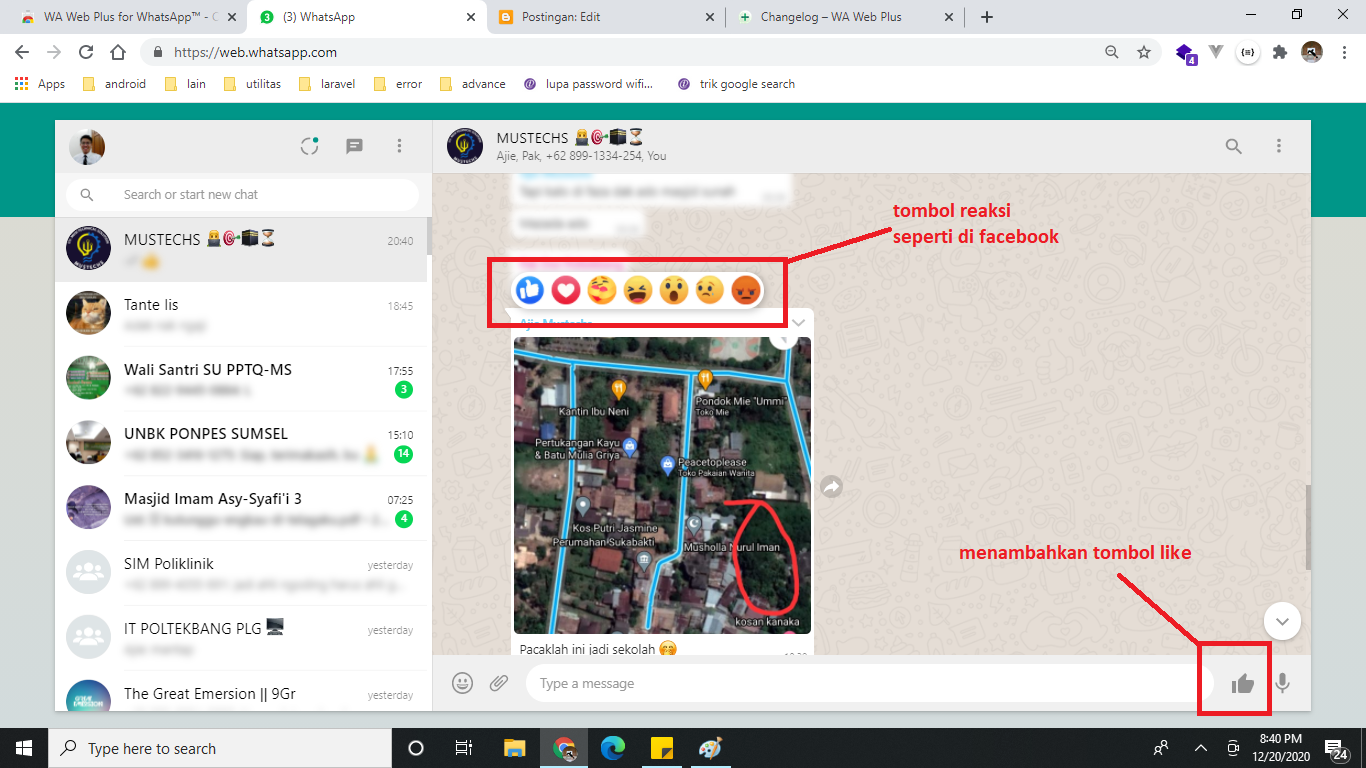Open File Explorer from the taskbar
Image resolution: width=1366 pixels, height=768 pixels.
(514, 748)
